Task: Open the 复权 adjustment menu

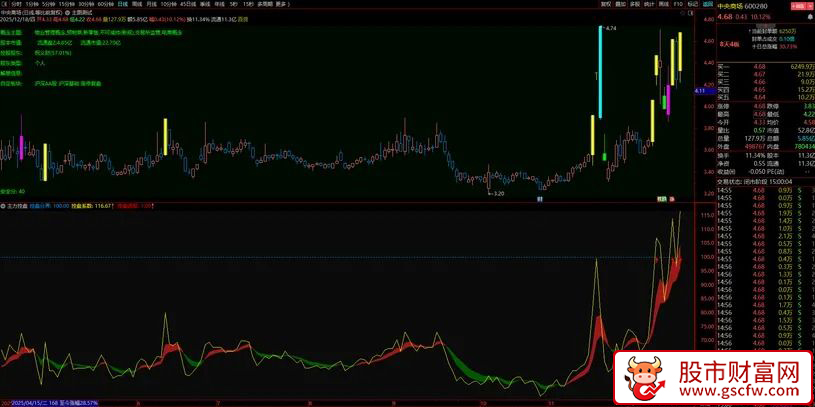Action: click(x=606, y=4)
